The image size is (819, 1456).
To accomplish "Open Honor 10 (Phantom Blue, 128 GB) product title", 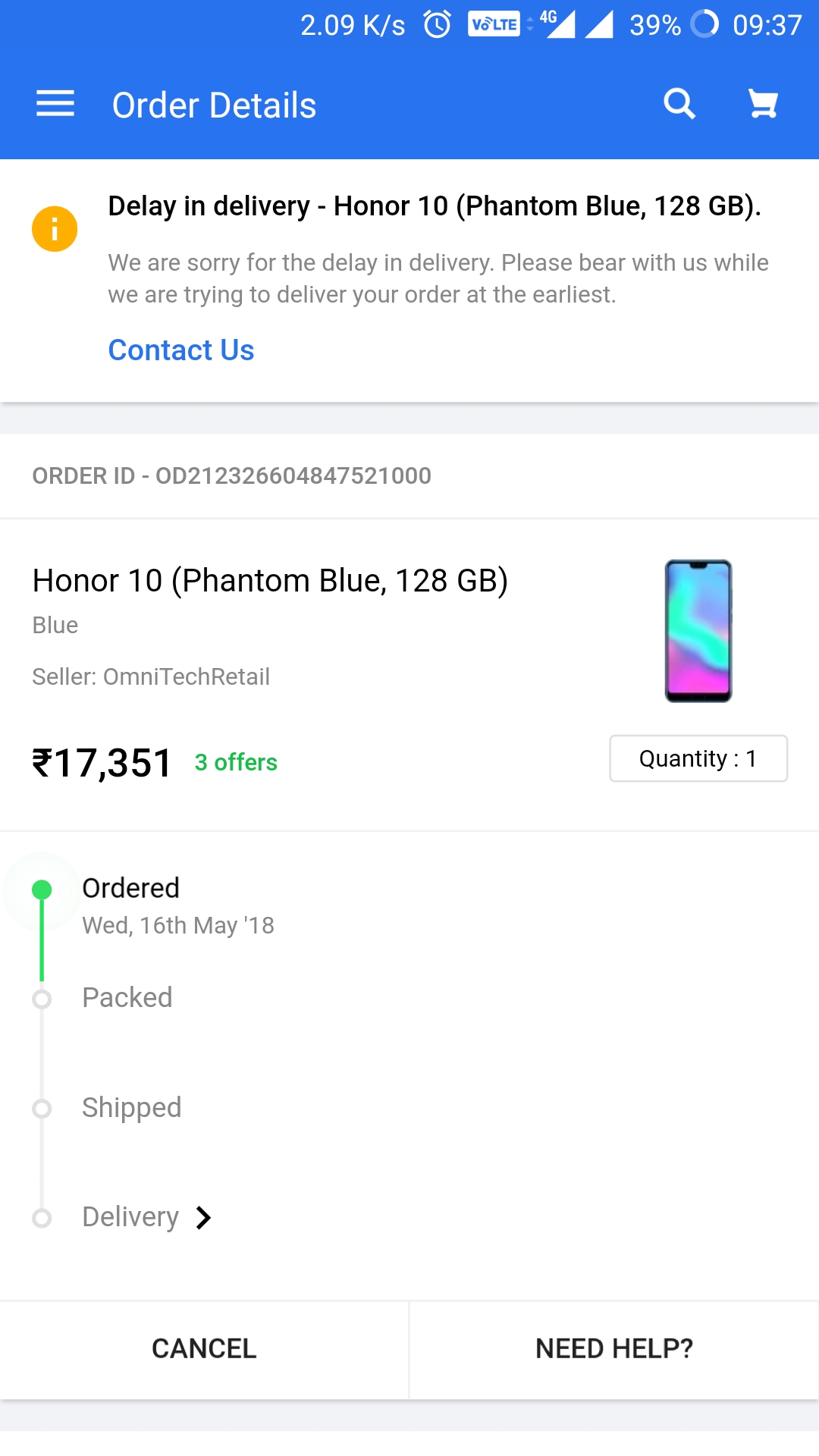I will coord(270,581).
